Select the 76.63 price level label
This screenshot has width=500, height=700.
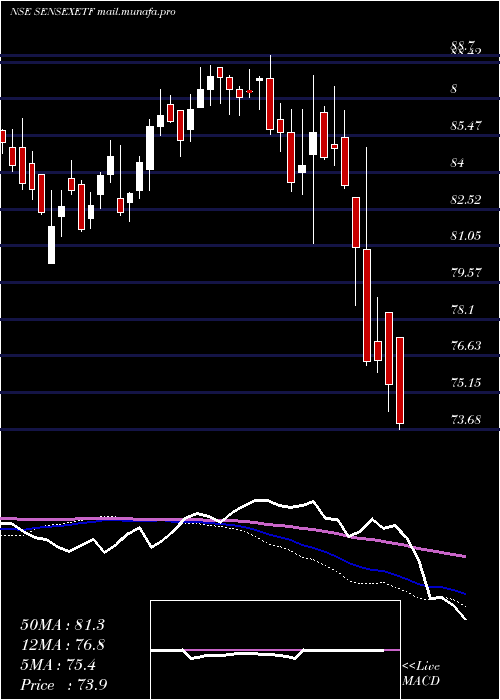(466, 346)
